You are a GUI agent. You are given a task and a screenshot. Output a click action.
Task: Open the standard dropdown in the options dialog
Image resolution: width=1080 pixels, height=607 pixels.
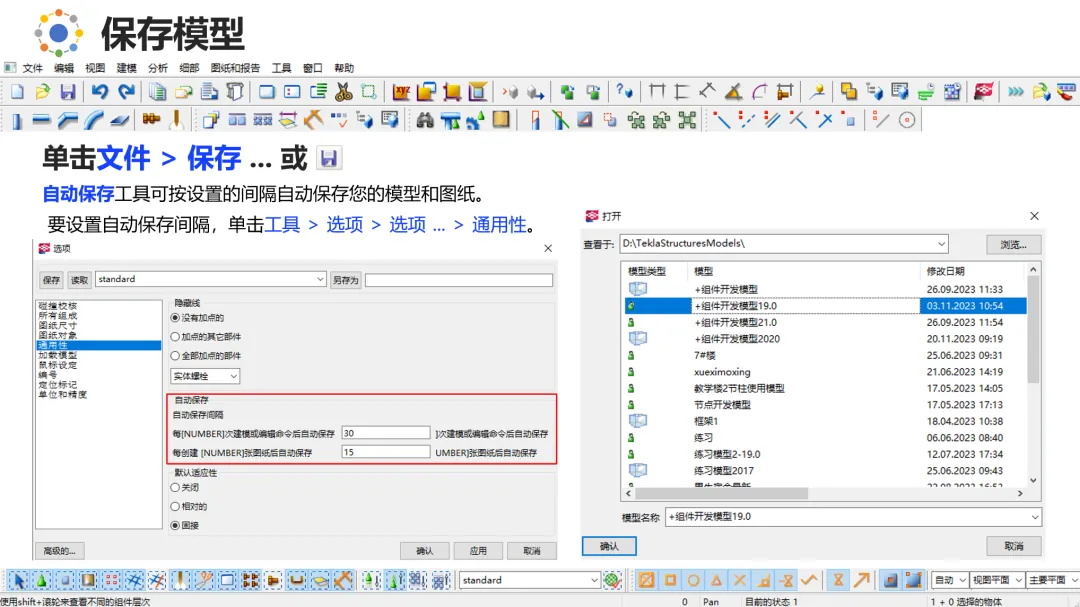[320, 279]
